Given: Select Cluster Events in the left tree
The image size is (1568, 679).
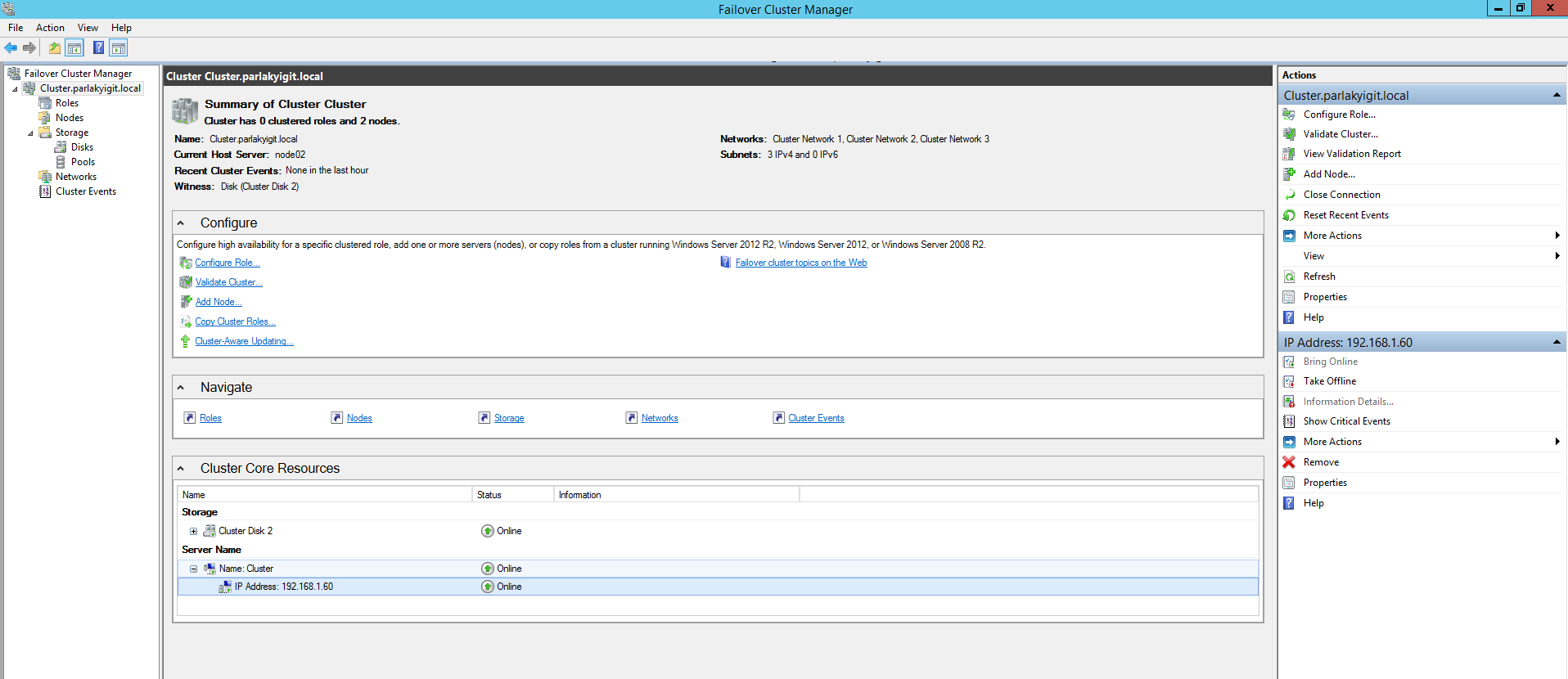Looking at the screenshot, I should 86,191.
